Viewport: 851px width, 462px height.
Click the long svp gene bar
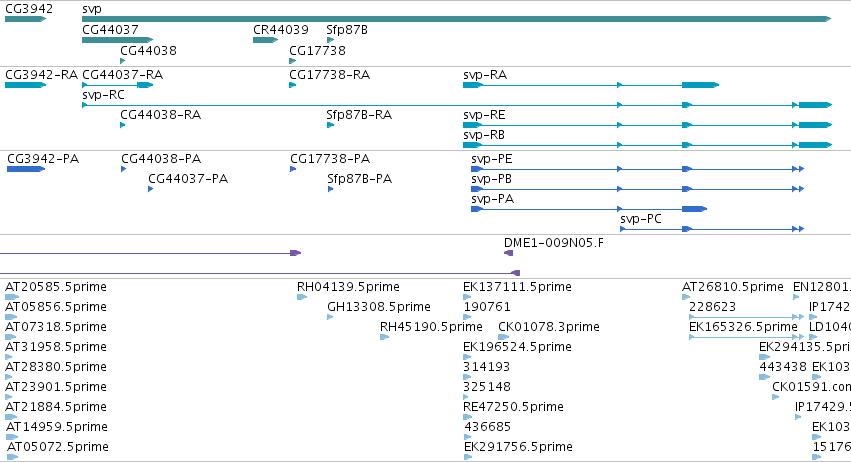pos(456,19)
